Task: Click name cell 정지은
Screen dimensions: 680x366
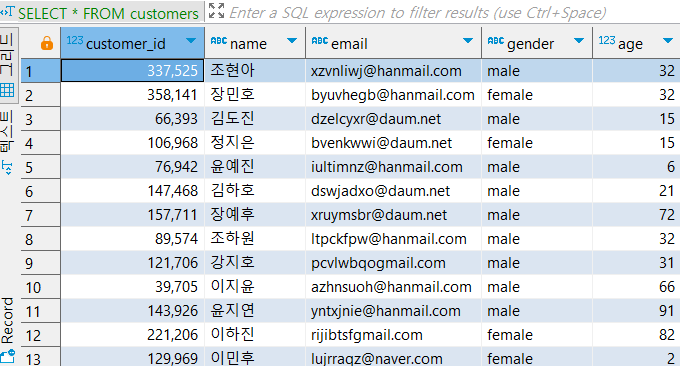Action: [x=255, y=143]
